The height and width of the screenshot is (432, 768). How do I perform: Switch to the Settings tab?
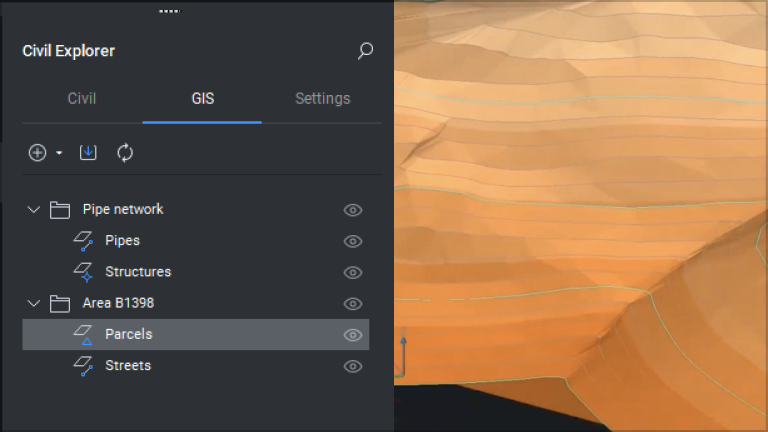click(323, 98)
